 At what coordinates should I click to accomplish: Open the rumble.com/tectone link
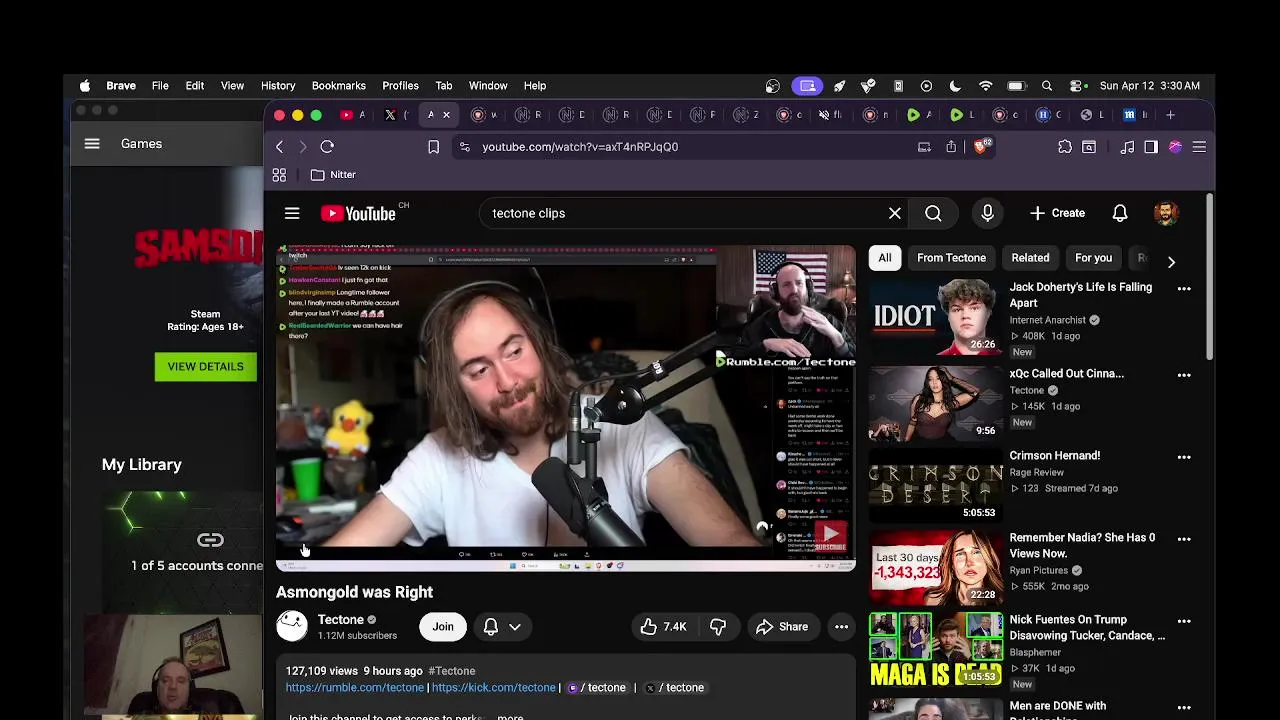pos(355,688)
